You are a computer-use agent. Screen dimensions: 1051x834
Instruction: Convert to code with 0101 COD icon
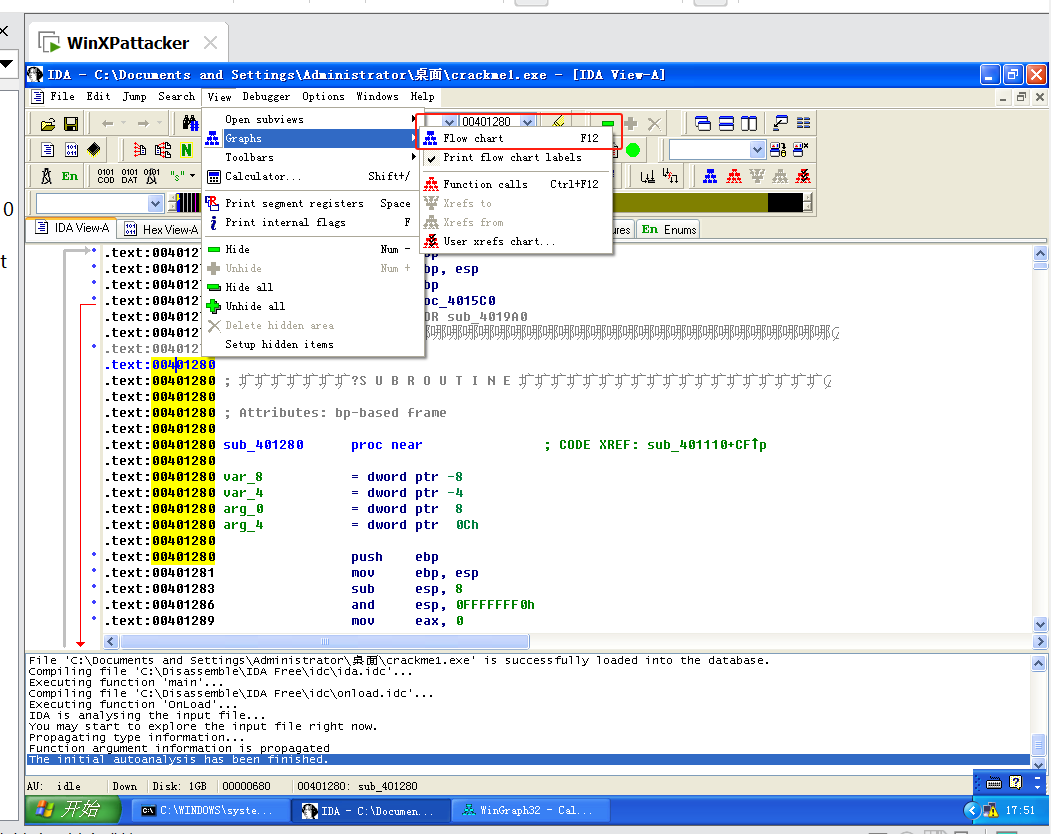click(106, 176)
